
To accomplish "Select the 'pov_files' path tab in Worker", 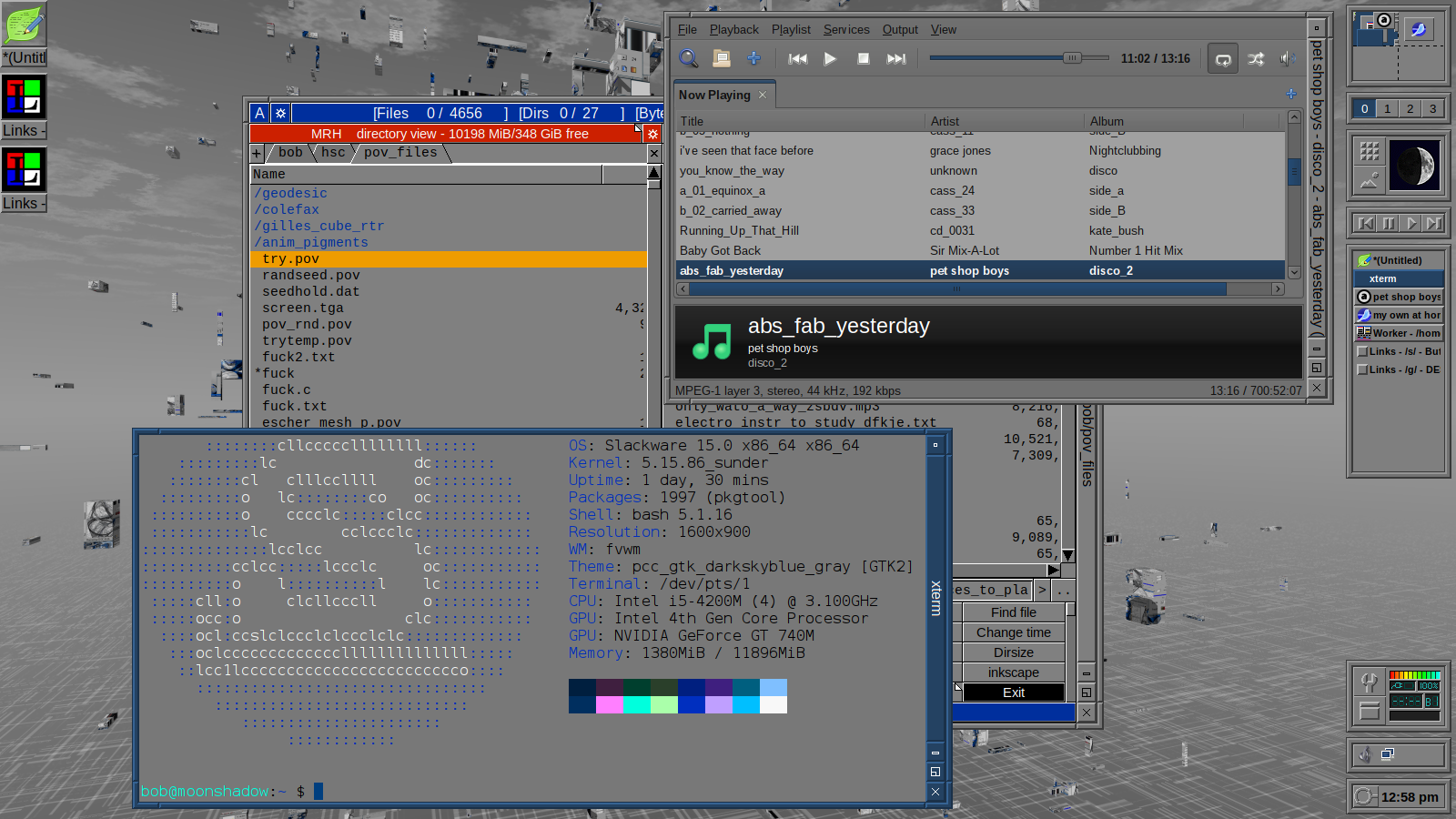I will 400,152.
